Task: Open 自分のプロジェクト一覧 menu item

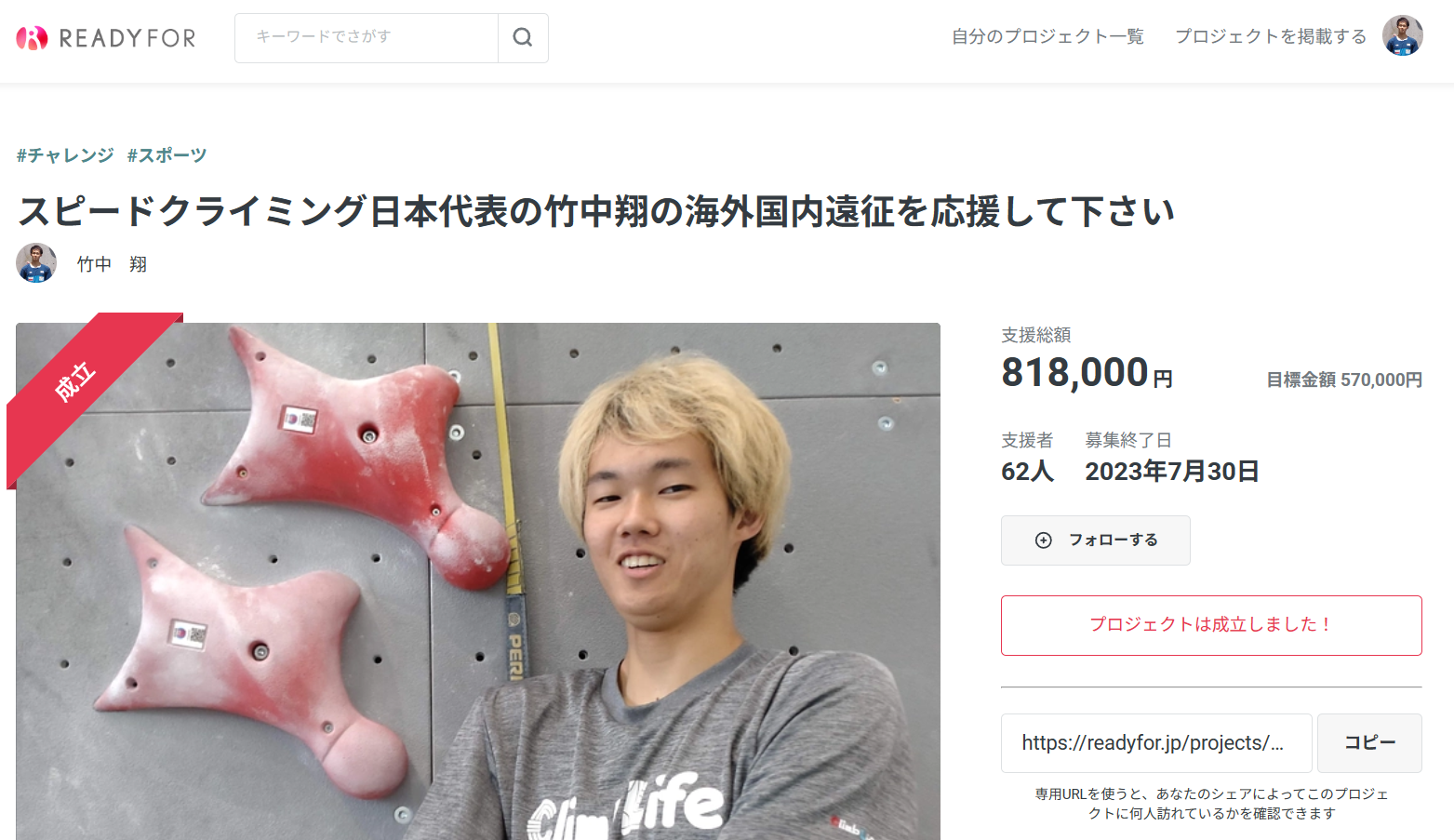Action: 1047,36
